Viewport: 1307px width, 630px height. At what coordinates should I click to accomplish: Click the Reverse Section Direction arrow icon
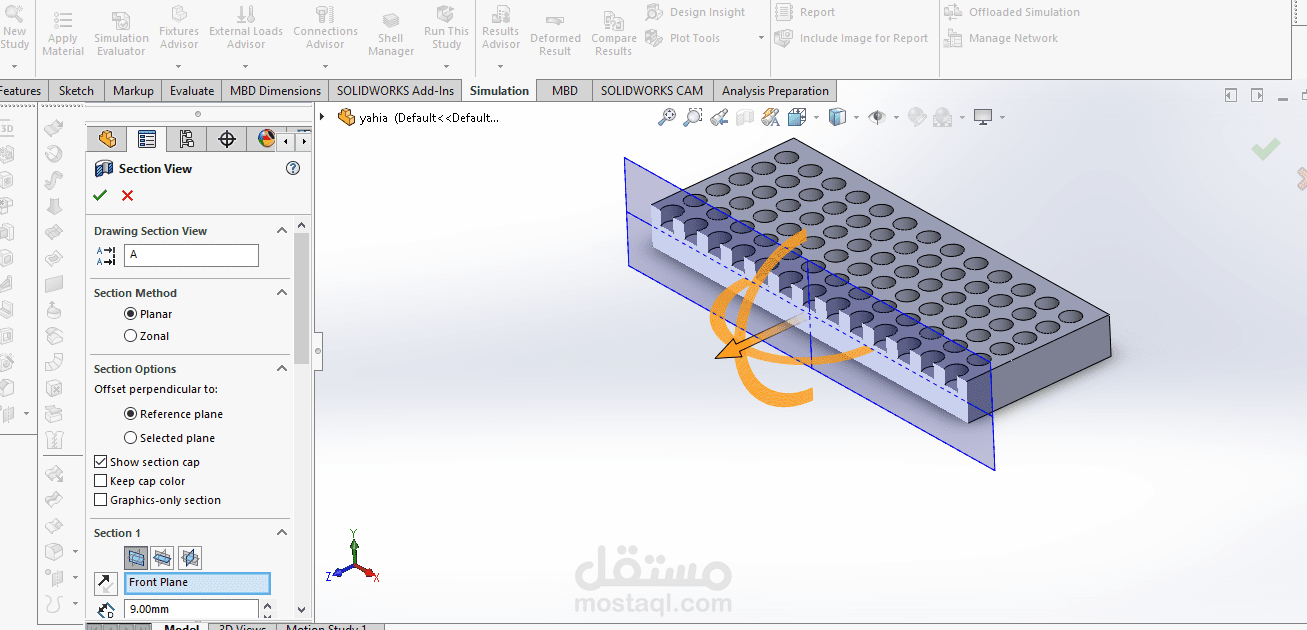coord(106,583)
